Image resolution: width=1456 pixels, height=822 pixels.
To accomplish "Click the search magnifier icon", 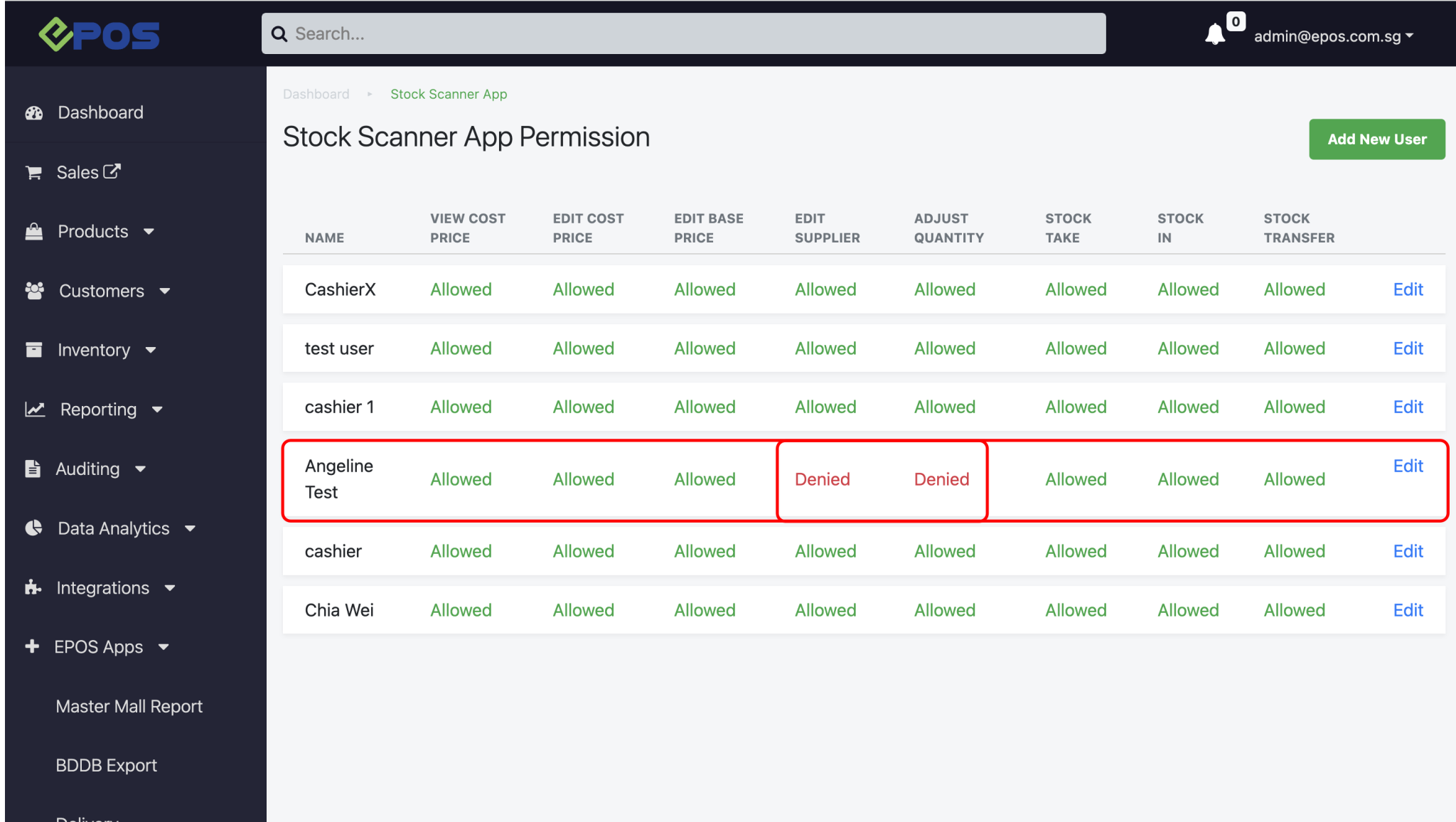I will coord(279,34).
